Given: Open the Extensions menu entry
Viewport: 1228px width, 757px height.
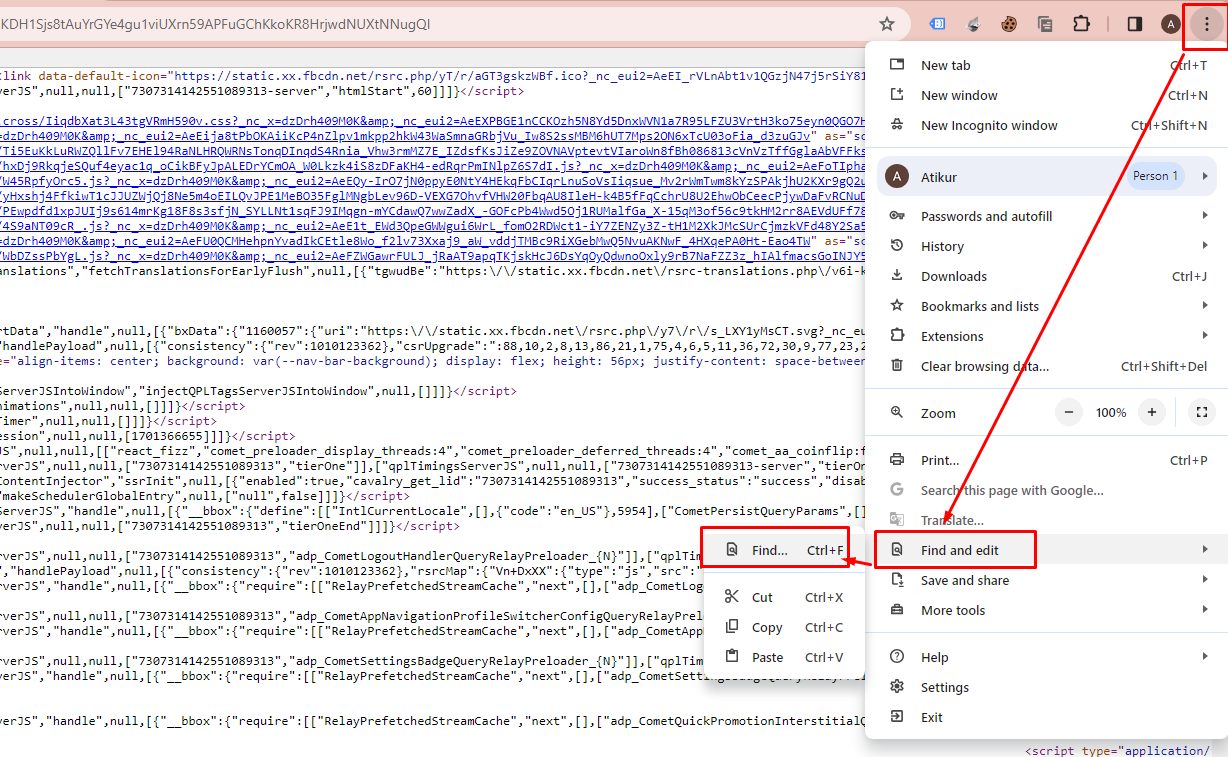Looking at the screenshot, I should [x=1045, y=336].
